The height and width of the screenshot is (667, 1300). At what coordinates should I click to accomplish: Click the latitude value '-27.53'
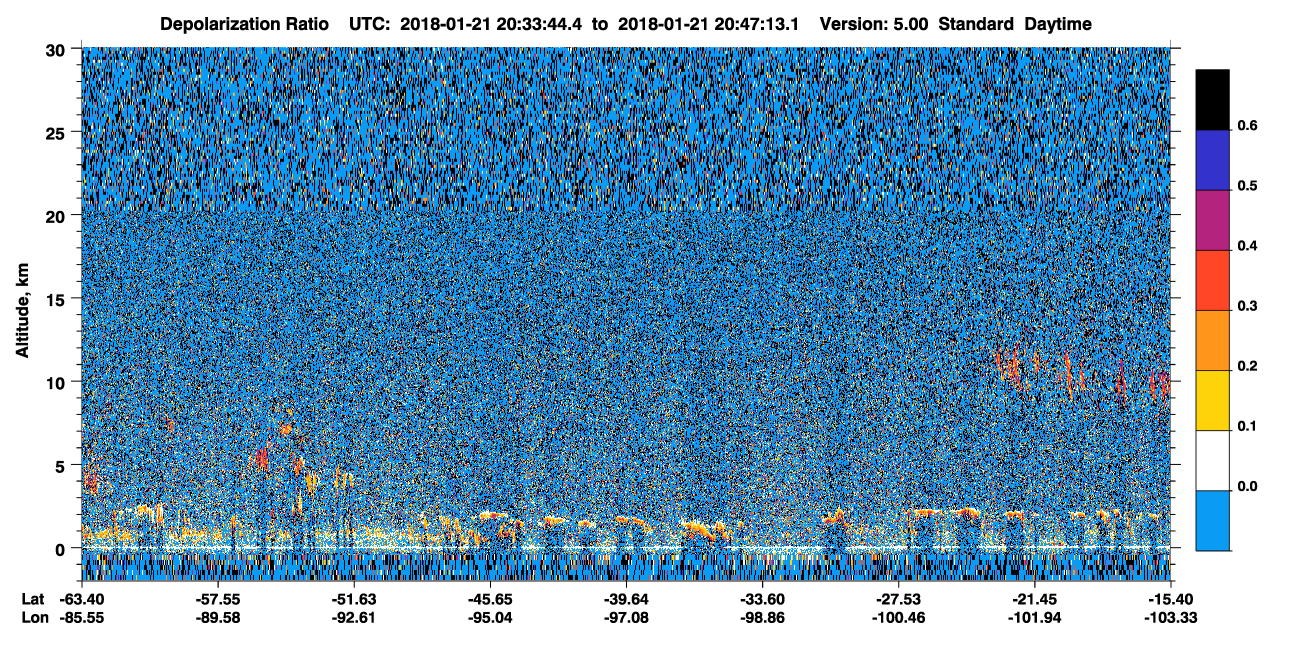click(x=898, y=599)
